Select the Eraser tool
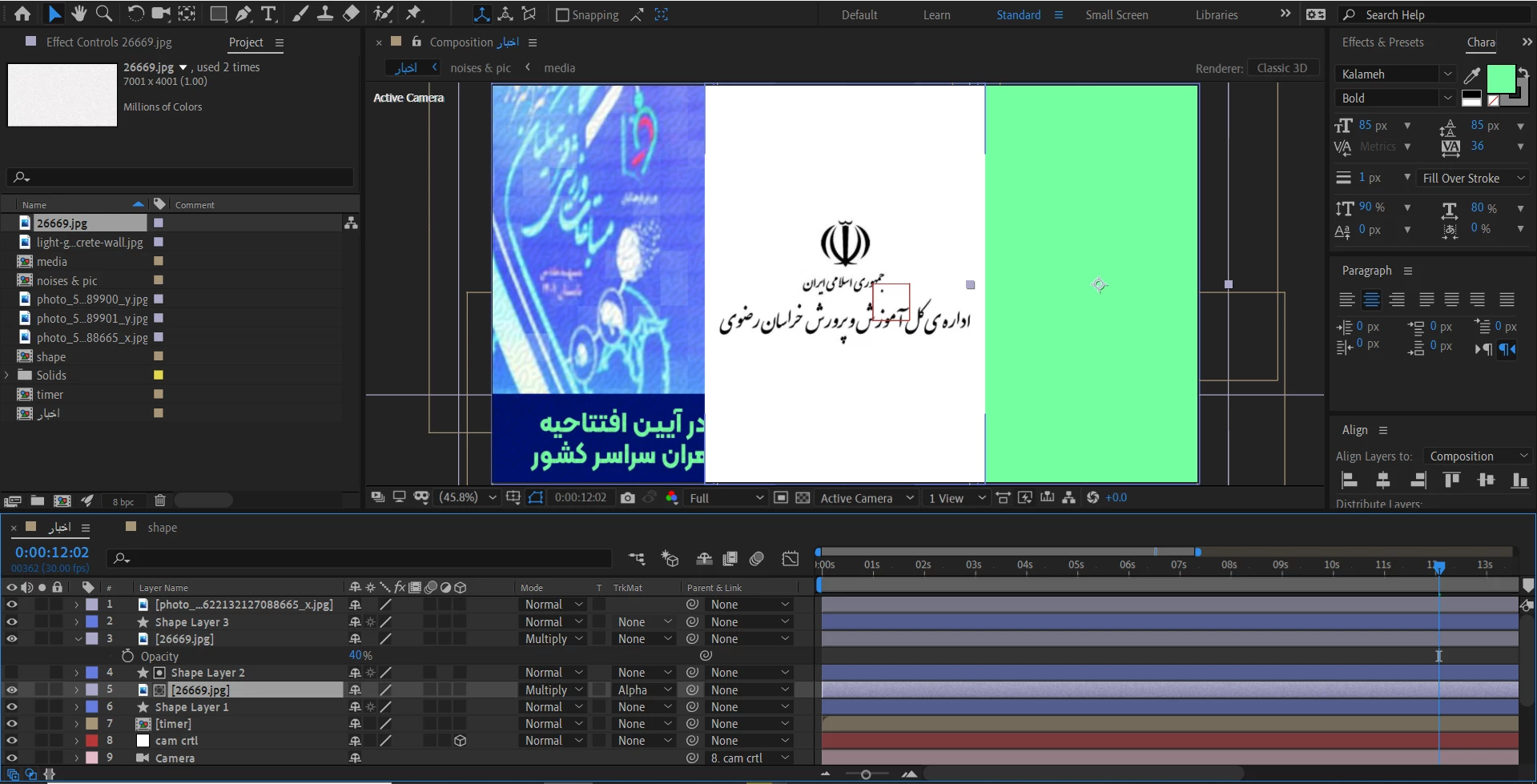Viewport: 1537px width, 784px height. pos(351,14)
